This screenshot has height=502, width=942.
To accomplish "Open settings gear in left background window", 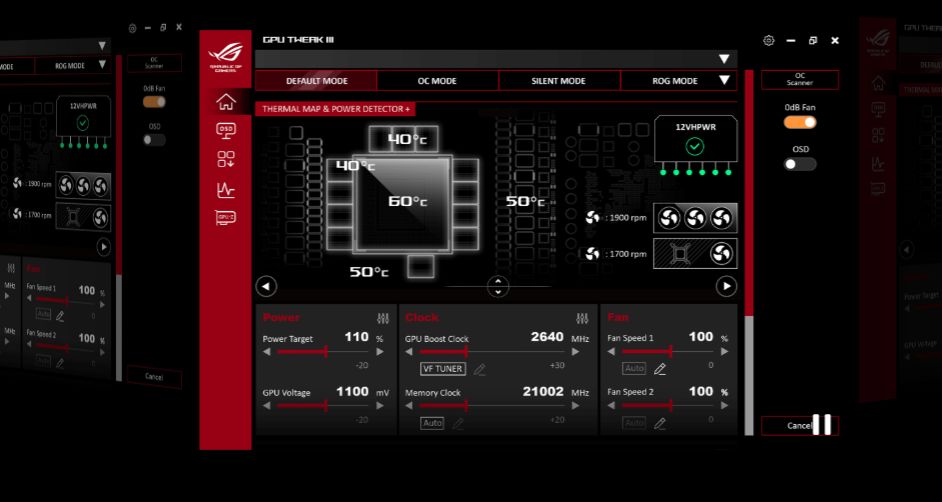I will pyautogui.click(x=132, y=28).
